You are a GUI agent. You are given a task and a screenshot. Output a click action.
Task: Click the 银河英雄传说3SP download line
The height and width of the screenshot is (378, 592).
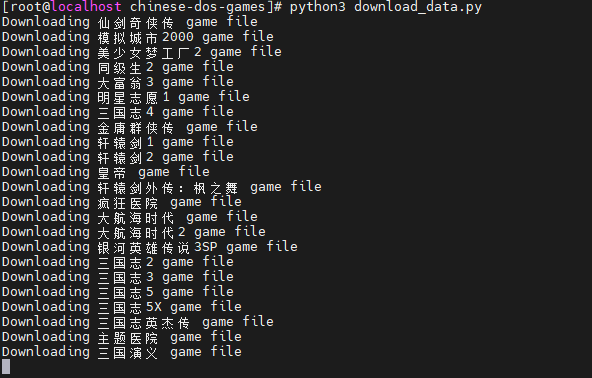[x=150, y=247]
